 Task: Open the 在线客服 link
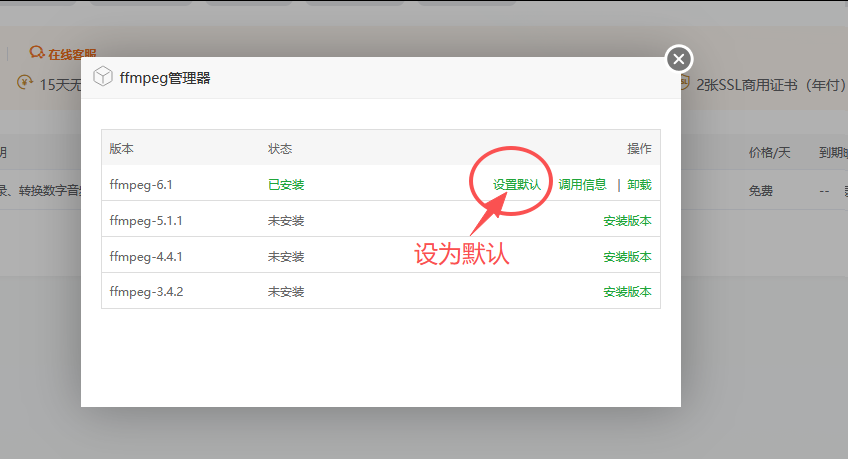click(x=73, y=54)
